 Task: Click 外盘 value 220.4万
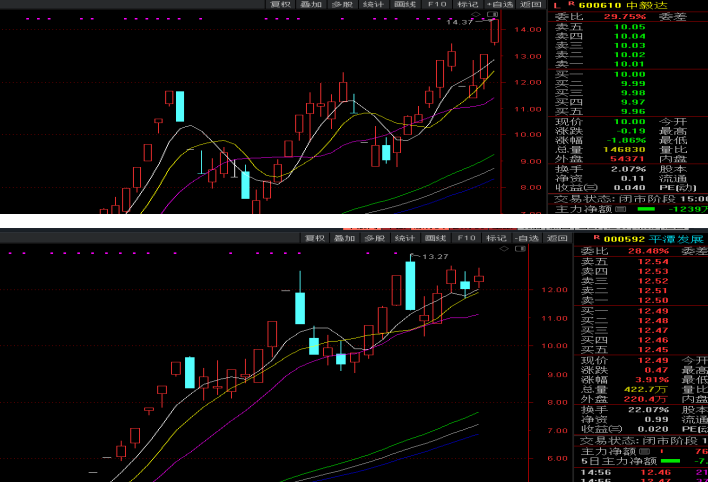[645, 399]
